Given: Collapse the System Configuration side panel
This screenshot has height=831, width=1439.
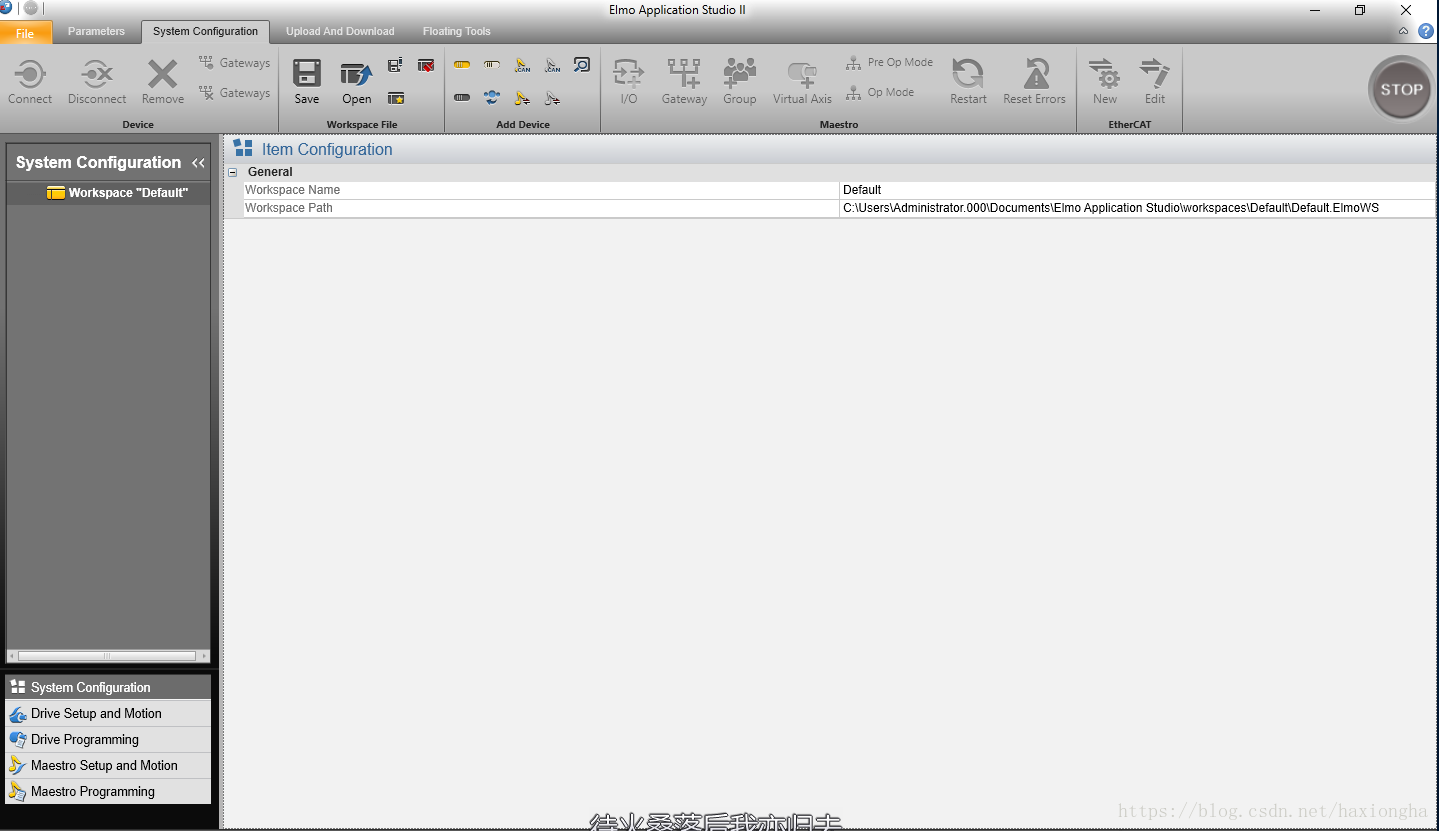Looking at the screenshot, I should (x=198, y=163).
